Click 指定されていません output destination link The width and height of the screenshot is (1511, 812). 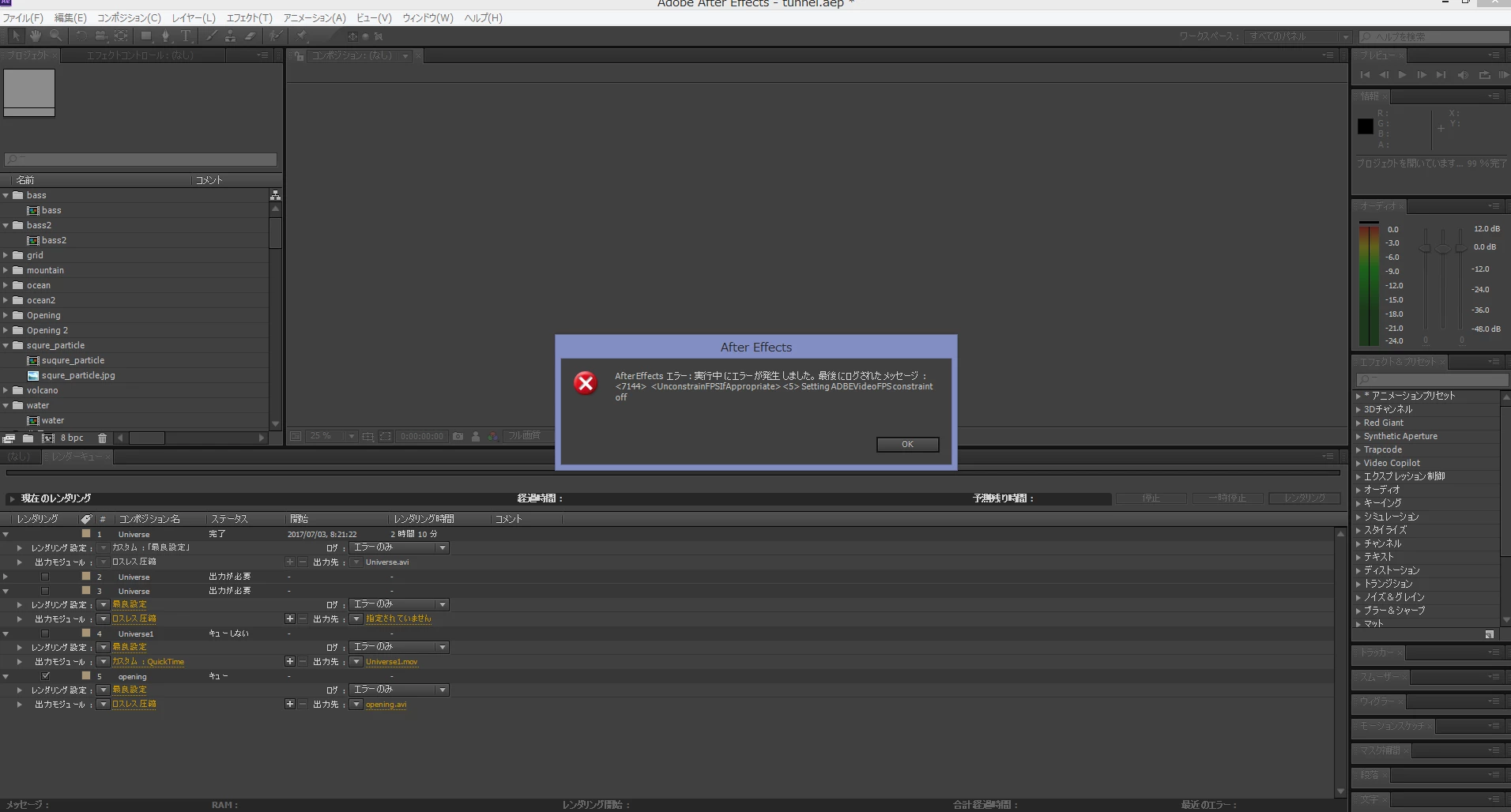[398, 618]
